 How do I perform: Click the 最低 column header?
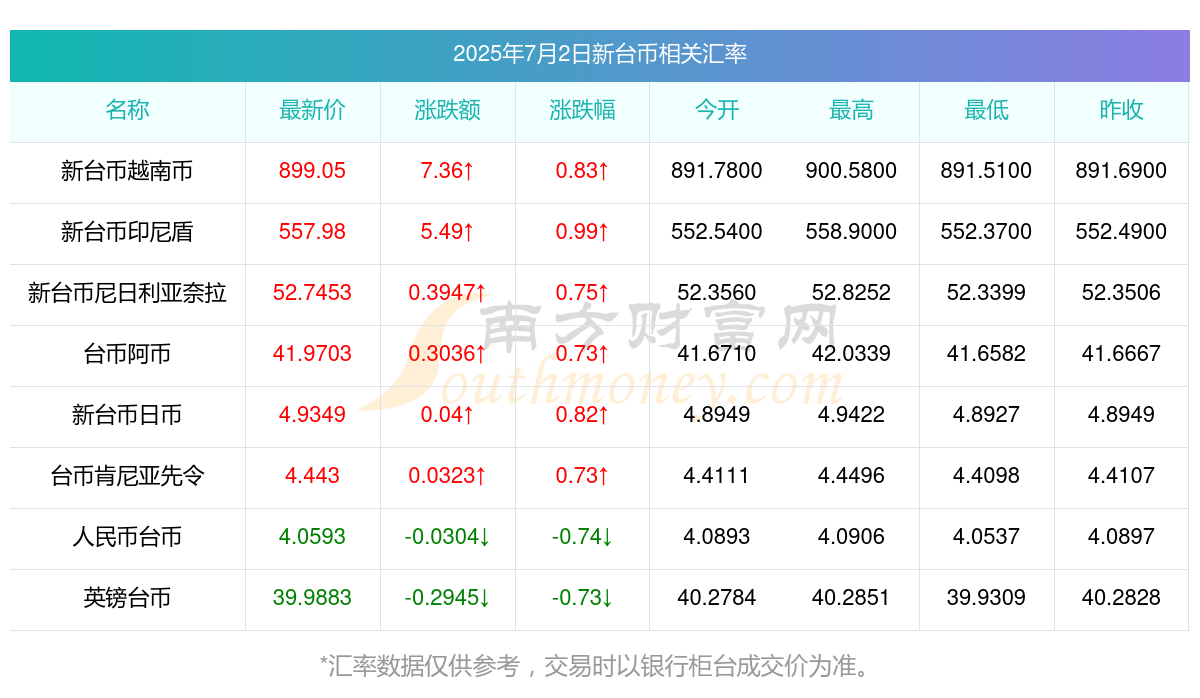tap(986, 110)
